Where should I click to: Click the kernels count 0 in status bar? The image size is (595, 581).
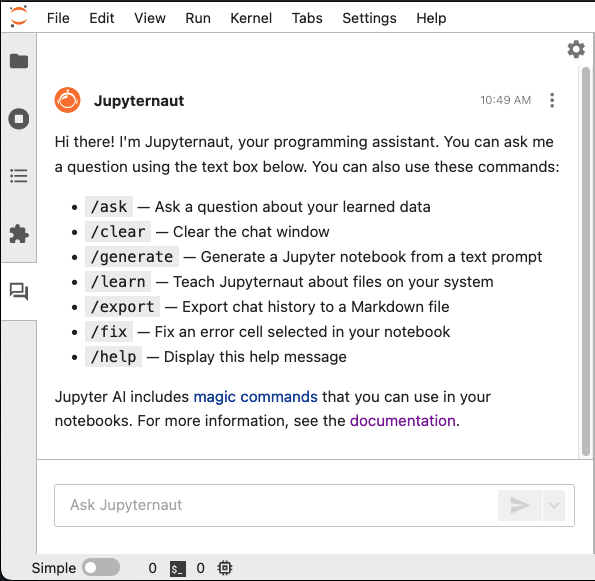pyautogui.click(x=200, y=568)
